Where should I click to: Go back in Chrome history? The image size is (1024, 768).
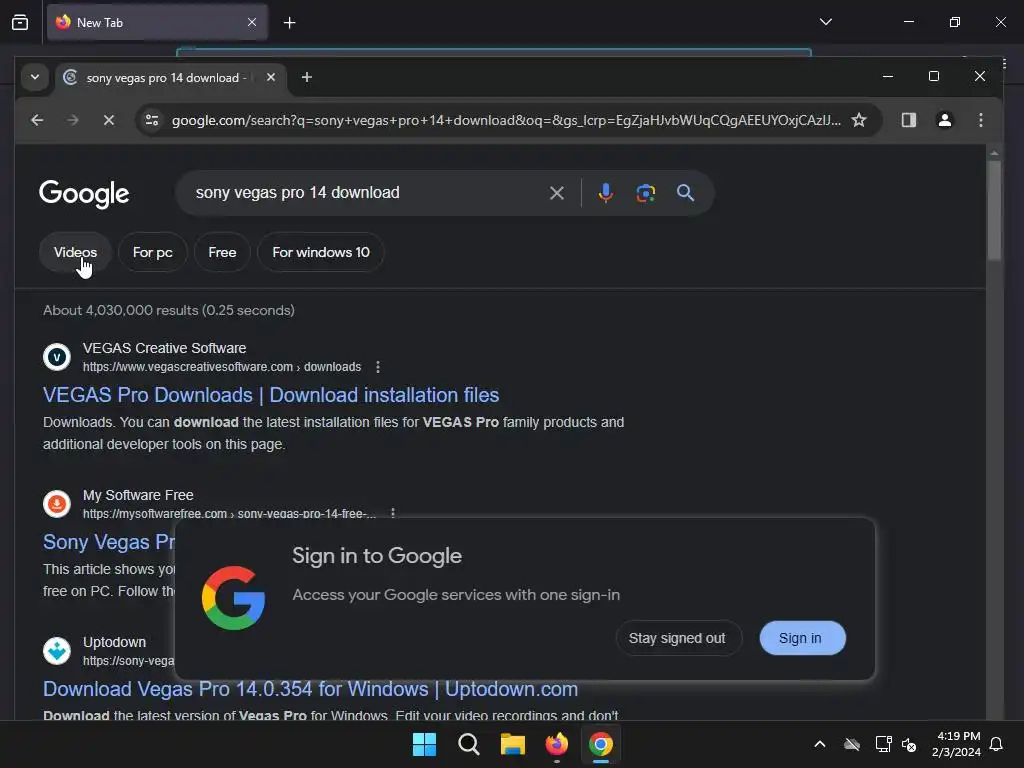(x=37, y=120)
